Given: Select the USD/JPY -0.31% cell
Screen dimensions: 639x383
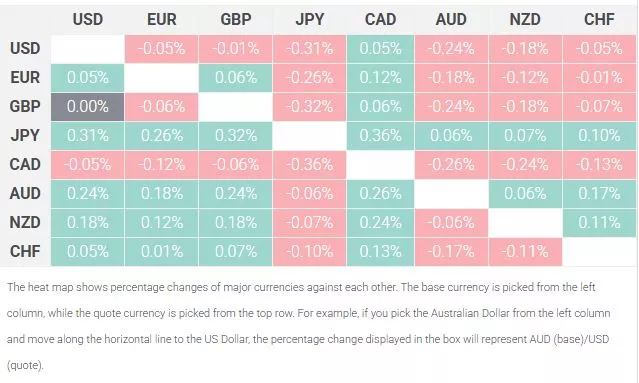Looking at the screenshot, I should [310, 48].
